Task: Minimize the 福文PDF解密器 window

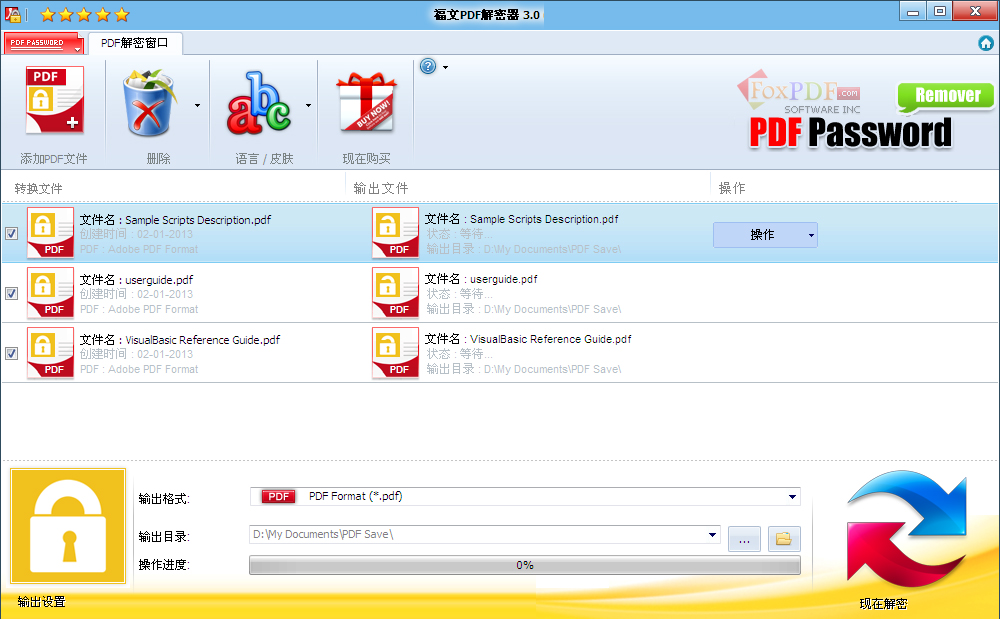Action: click(913, 11)
